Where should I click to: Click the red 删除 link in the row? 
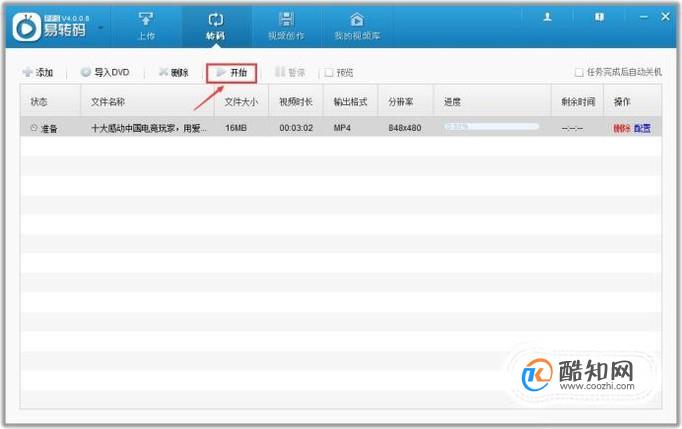click(x=622, y=128)
